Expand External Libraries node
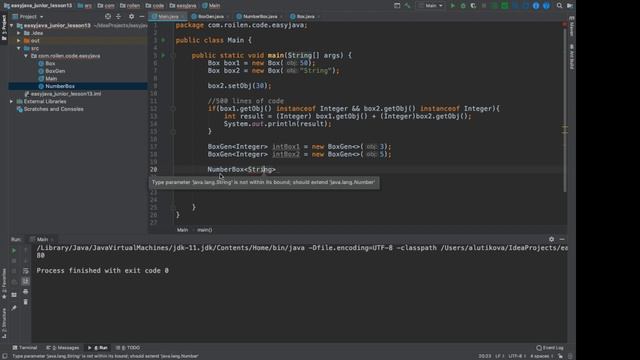Screen dimensions: 640x360 11,101
